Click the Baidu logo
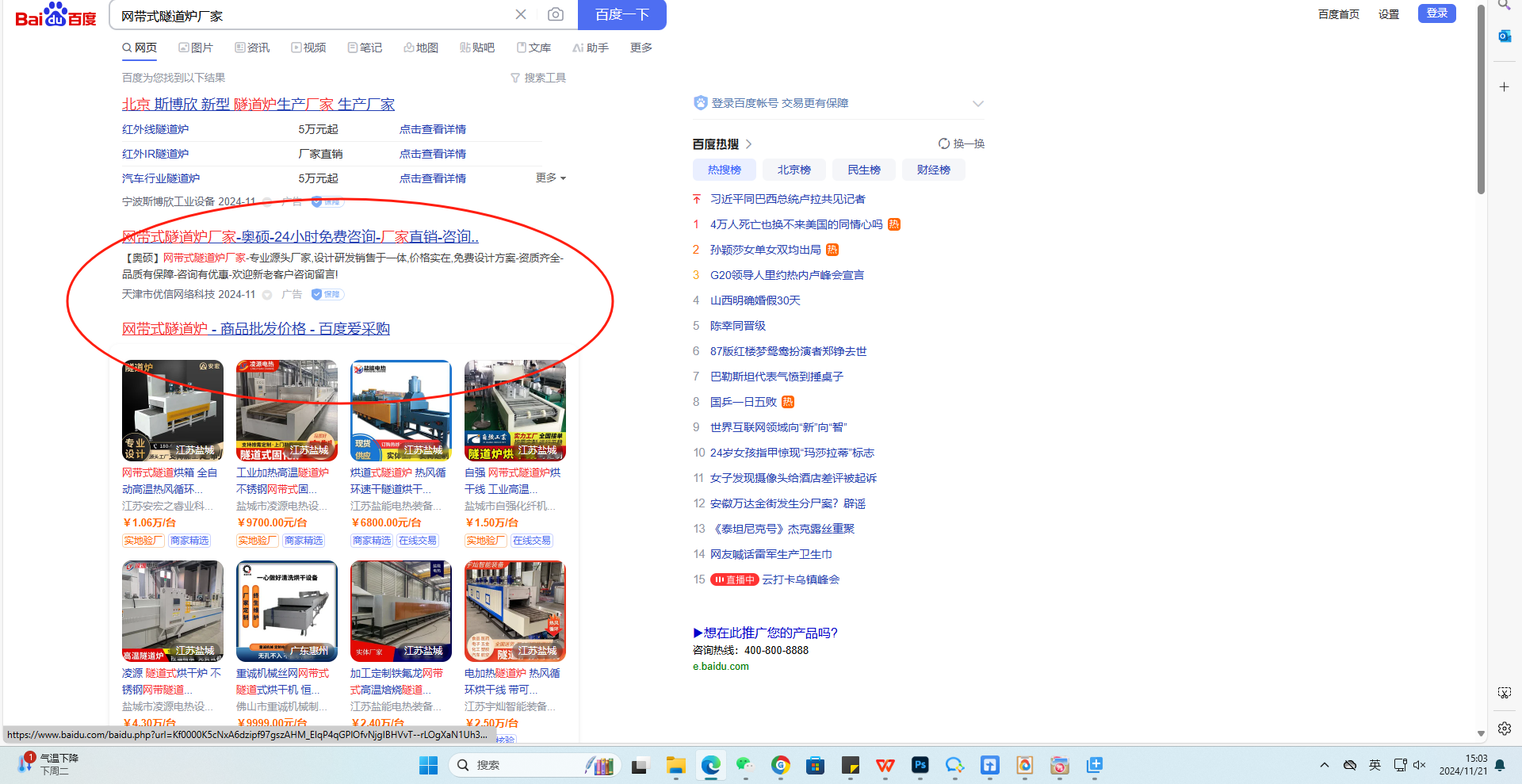Image resolution: width=1522 pixels, height=784 pixels. (55, 14)
